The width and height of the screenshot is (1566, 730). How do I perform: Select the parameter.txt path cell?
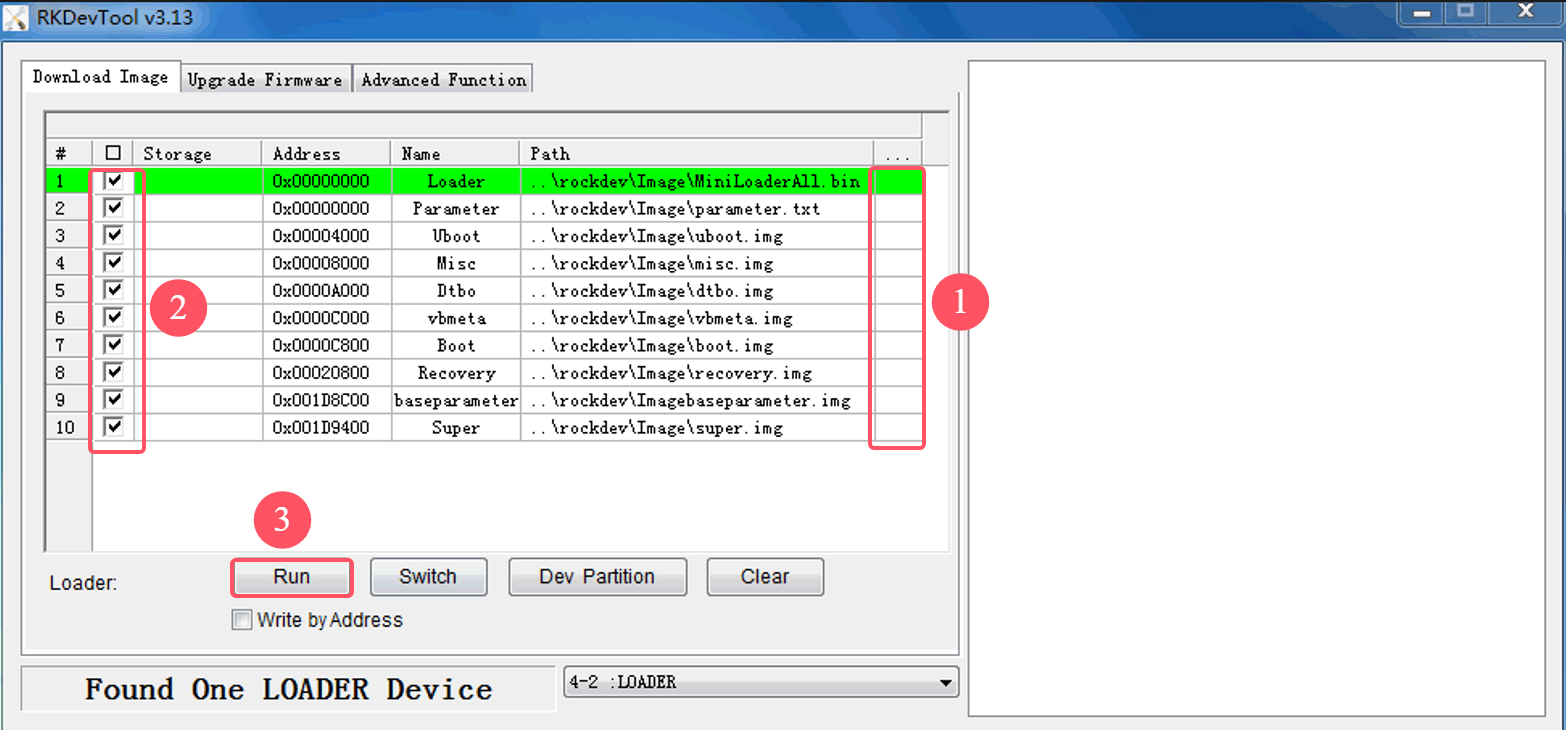tap(696, 208)
